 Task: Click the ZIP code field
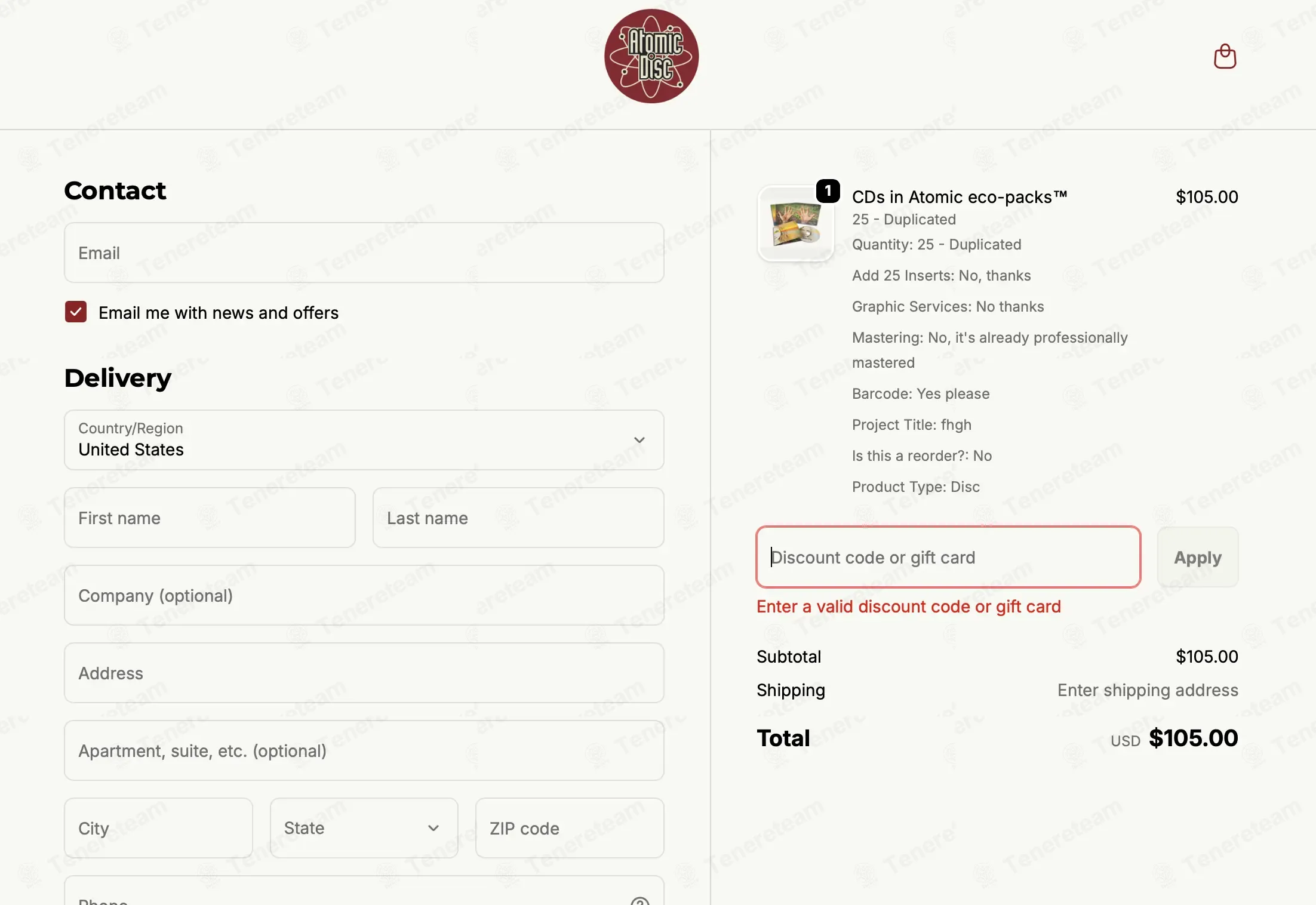tap(570, 828)
